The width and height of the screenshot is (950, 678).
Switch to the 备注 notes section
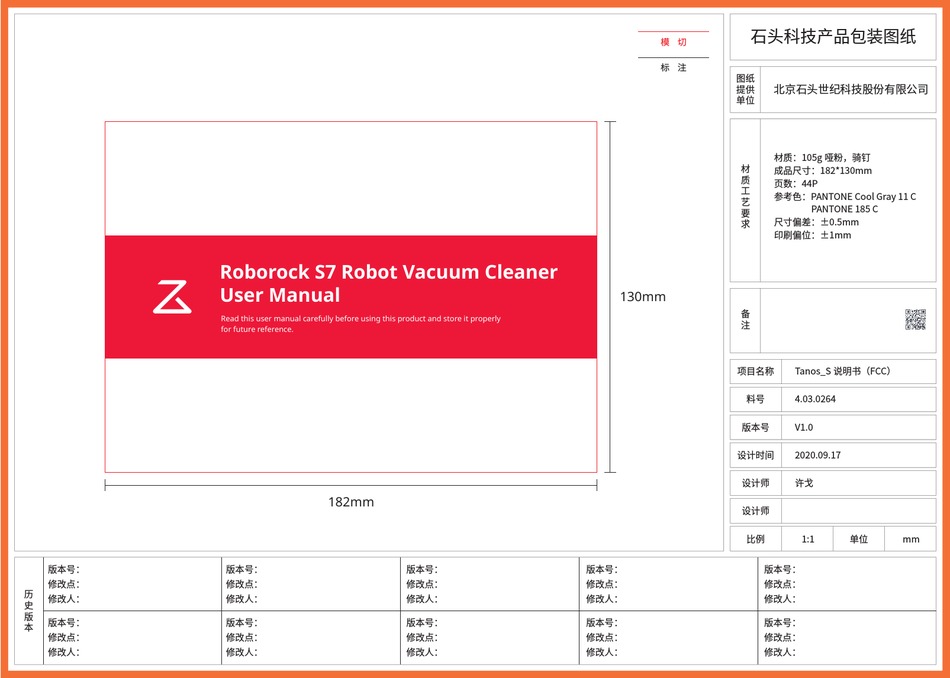[x=743, y=318]
